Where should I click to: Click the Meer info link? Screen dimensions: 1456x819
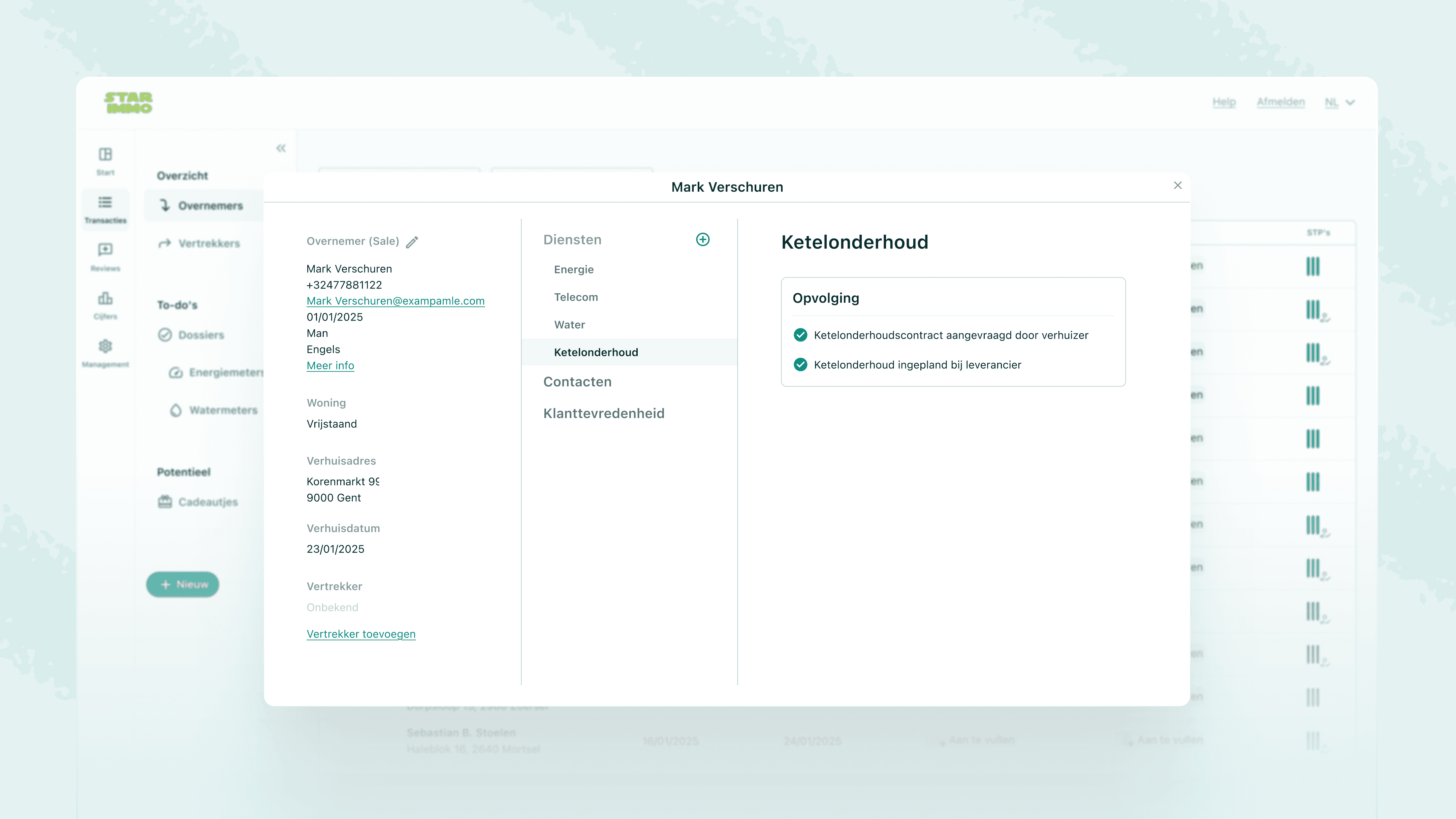click(x=330, y=365)
